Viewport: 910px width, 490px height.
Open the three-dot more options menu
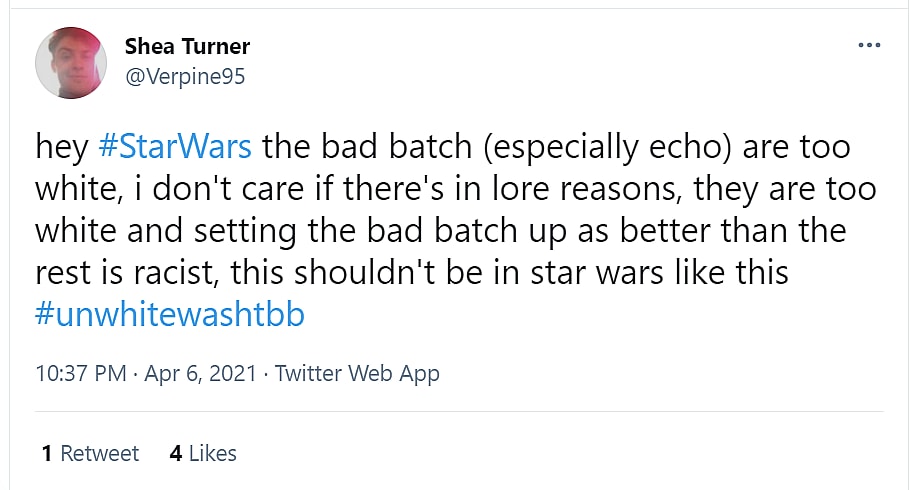(x=870, y=46)
